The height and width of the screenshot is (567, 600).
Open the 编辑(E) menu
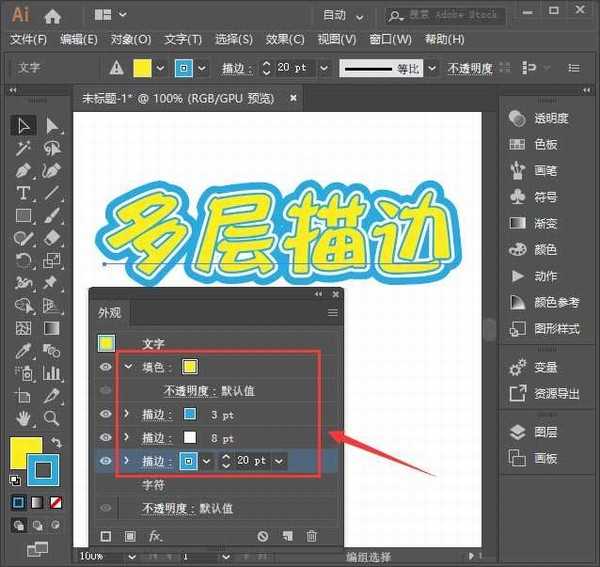pos(79,39)
